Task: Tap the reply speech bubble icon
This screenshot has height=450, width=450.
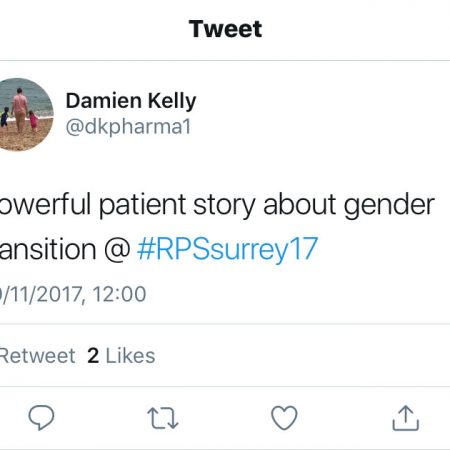Action: pyautogui.click(x=41, y=417)
